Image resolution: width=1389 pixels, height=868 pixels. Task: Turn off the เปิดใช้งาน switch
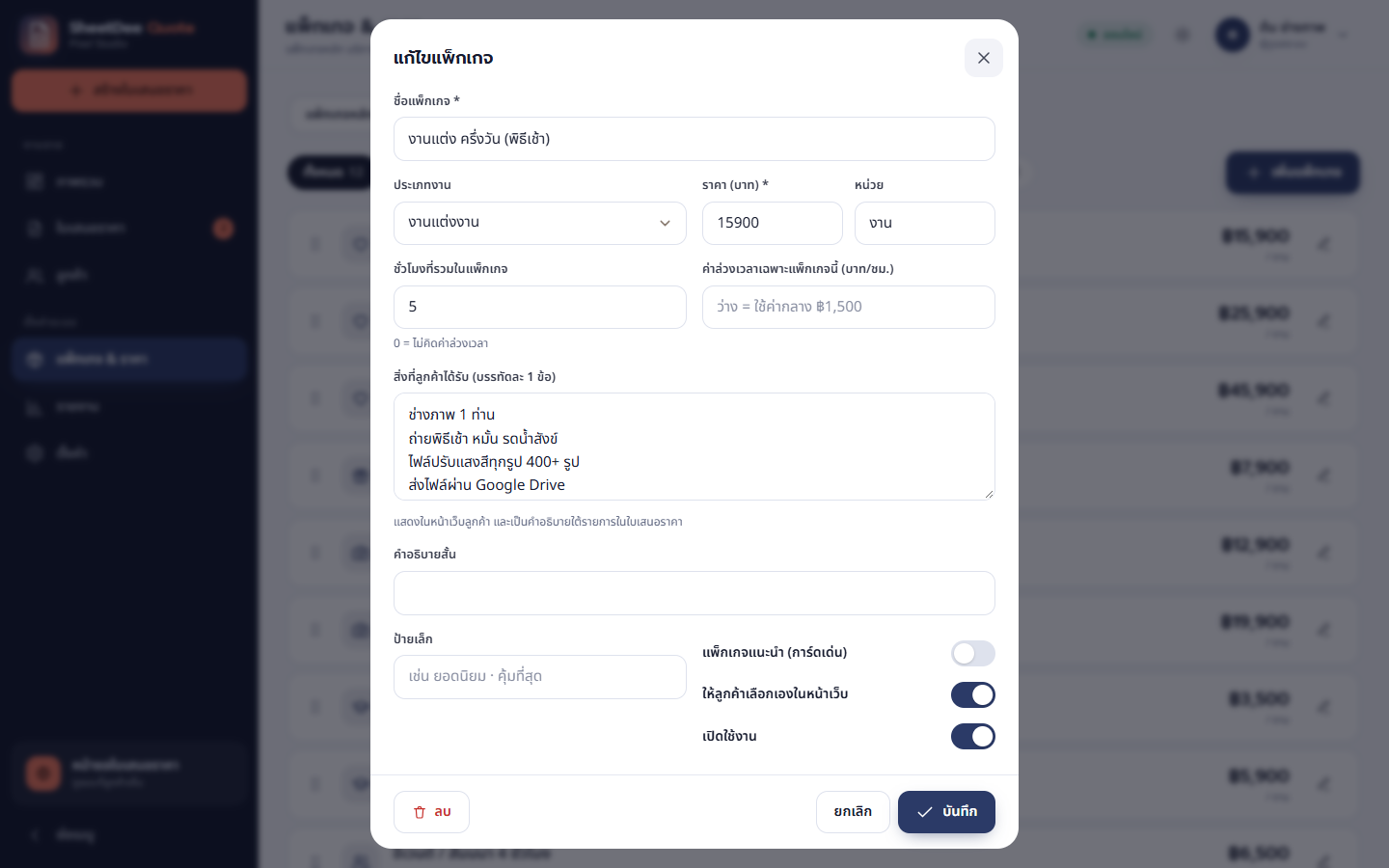(972, 736)
